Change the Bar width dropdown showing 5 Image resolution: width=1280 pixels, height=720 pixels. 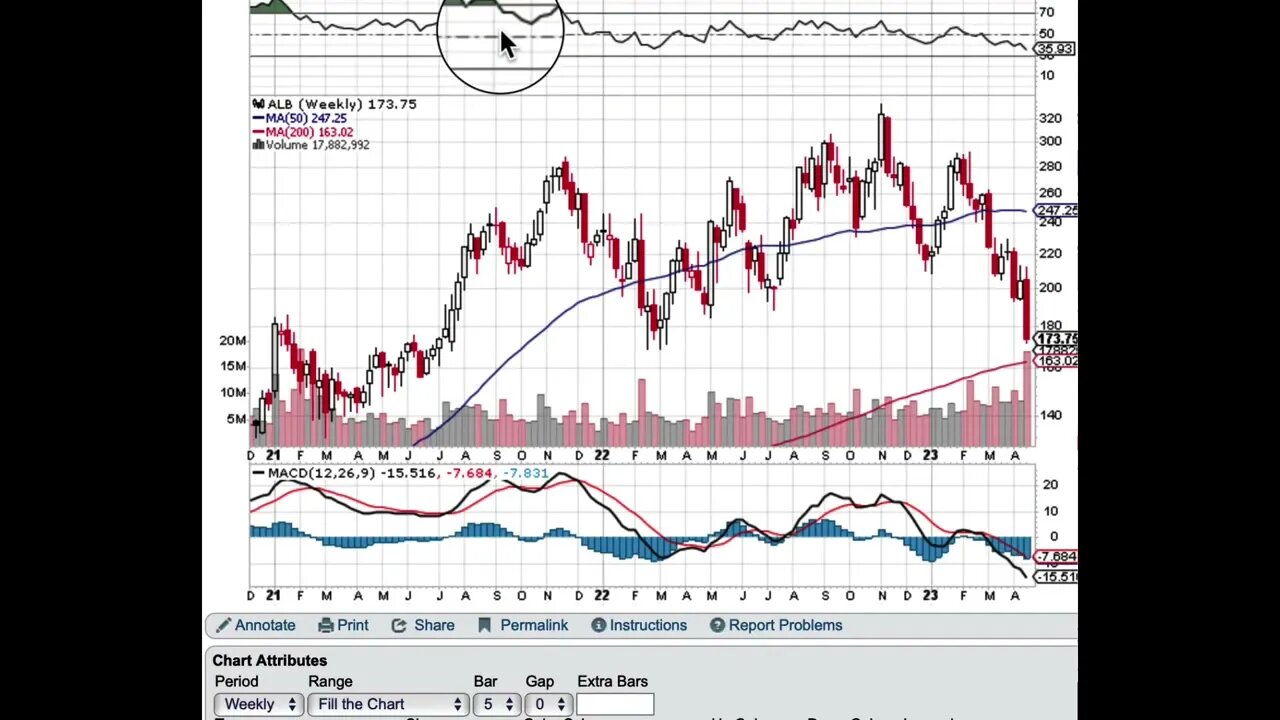pyautogui.click(x=495, y=704)
